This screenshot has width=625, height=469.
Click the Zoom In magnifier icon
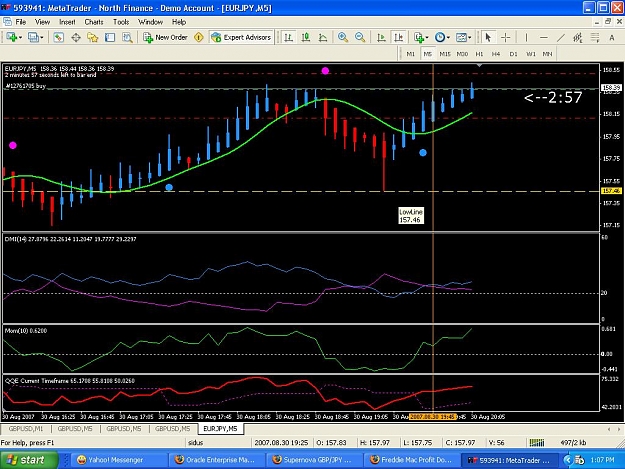coord(342,37)
